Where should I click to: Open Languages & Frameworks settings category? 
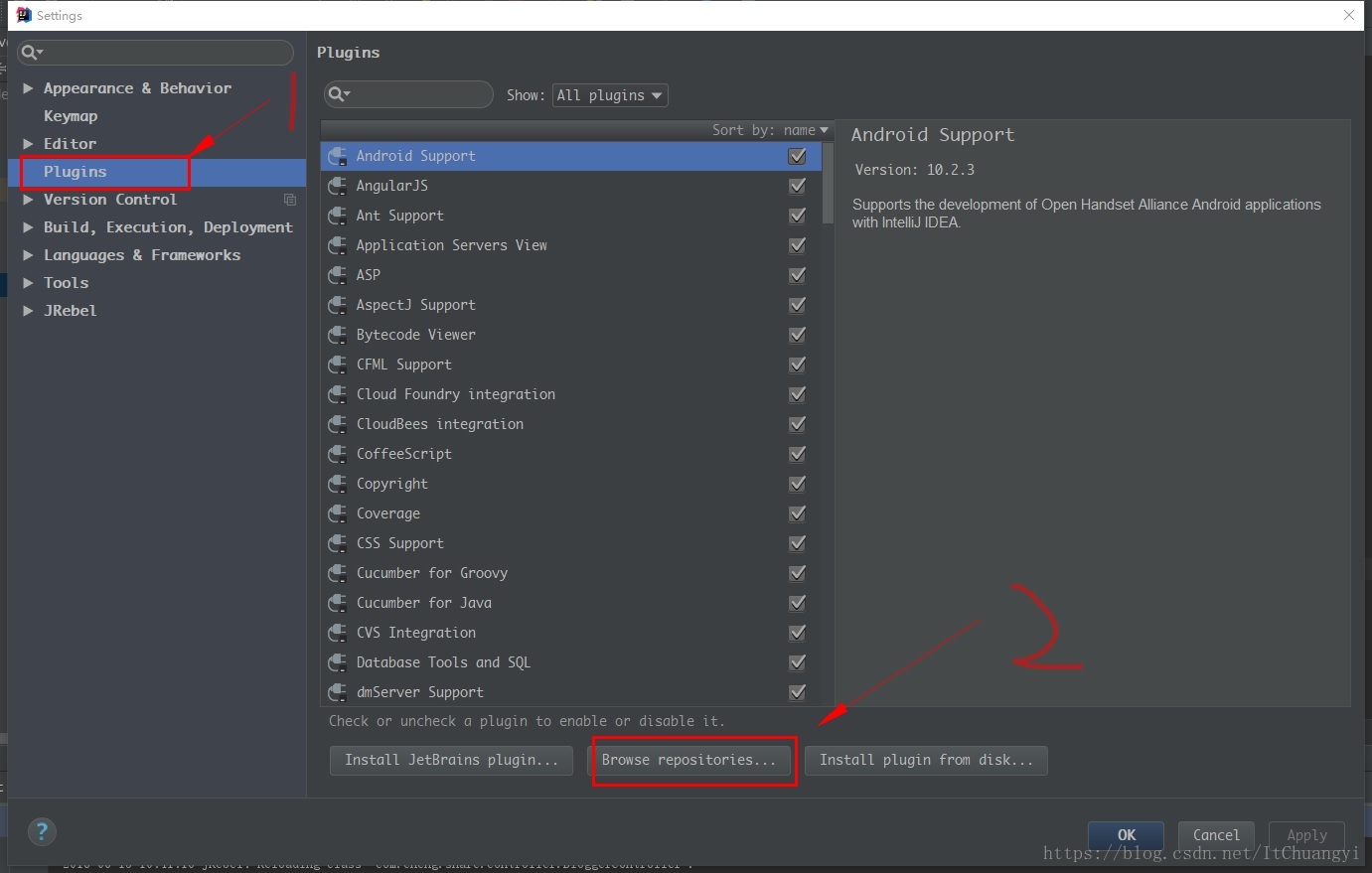(x=142, y=255)
